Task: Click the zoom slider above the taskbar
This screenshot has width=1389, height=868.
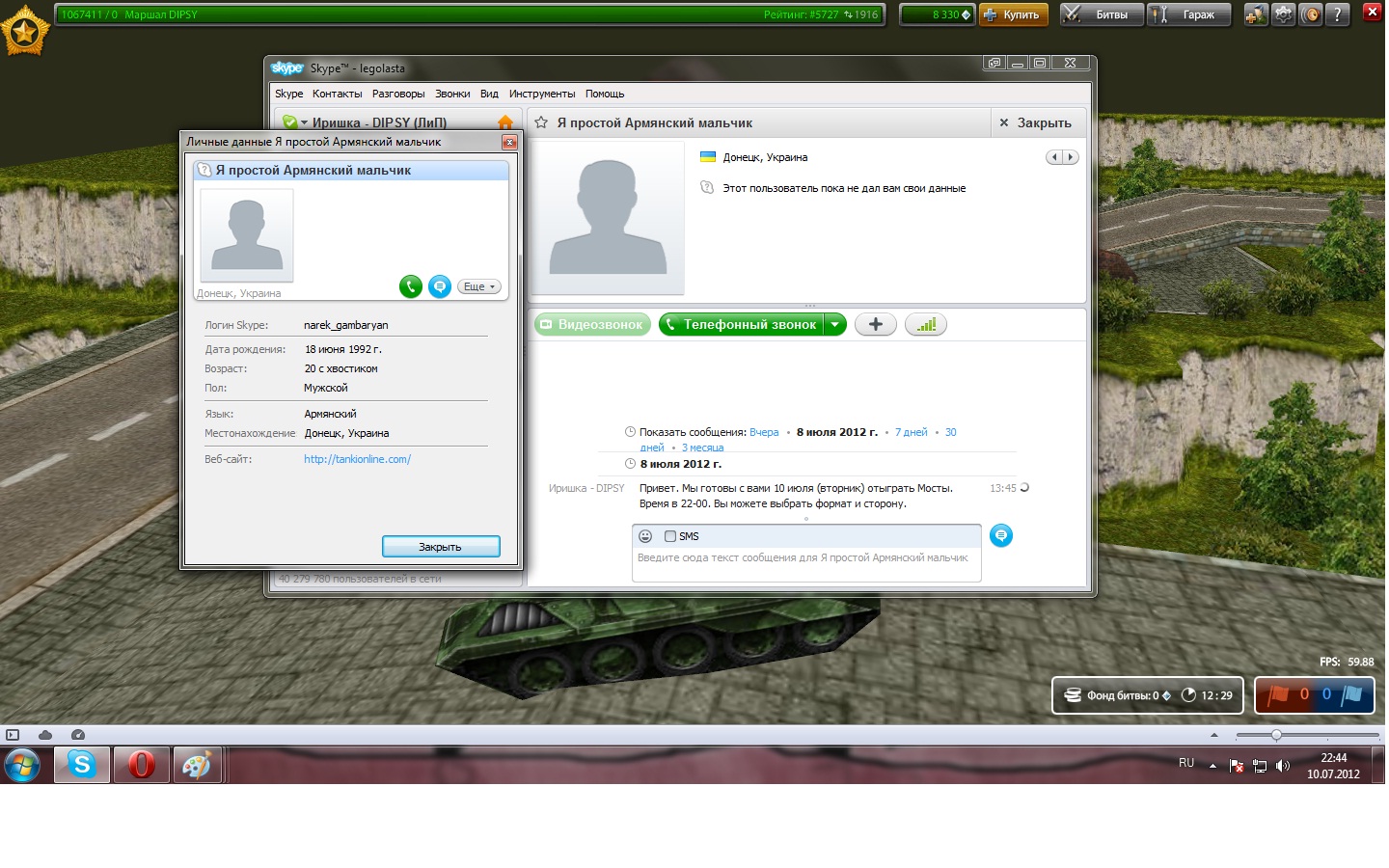Action: point(1307,735)
